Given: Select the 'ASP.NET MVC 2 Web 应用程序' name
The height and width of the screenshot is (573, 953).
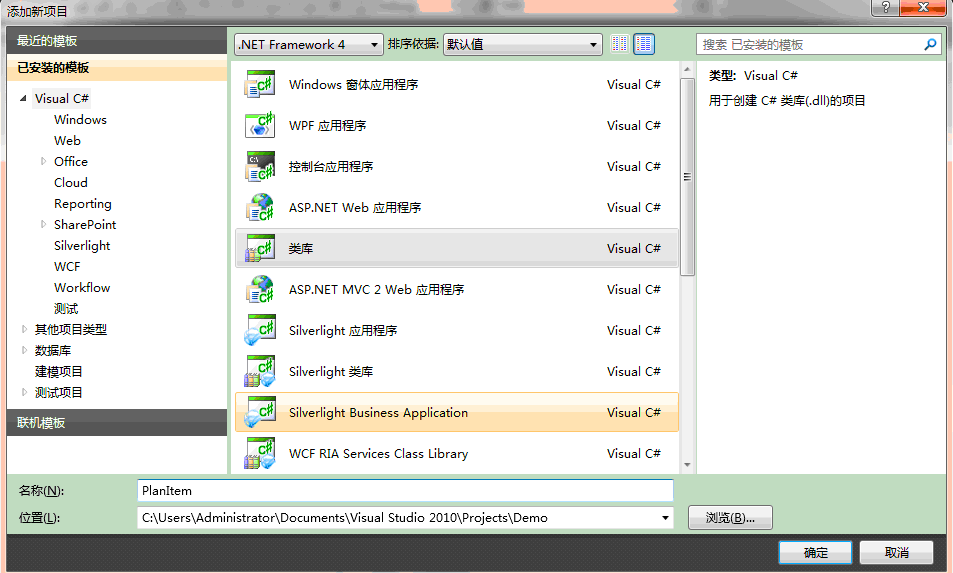Looking at the screenshot, I should 376,290.
